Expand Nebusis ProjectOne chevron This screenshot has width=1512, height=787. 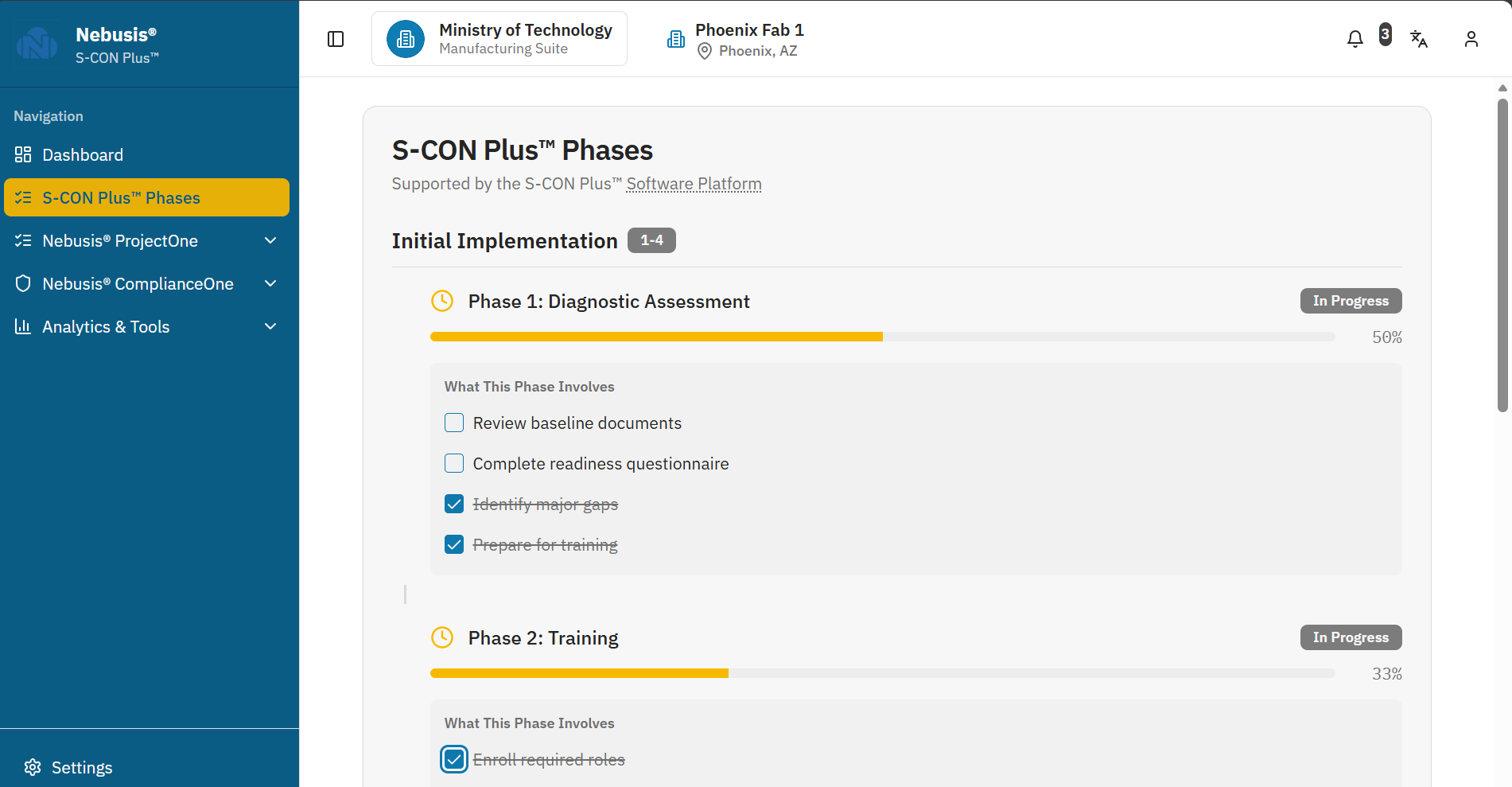coord(270,240)
